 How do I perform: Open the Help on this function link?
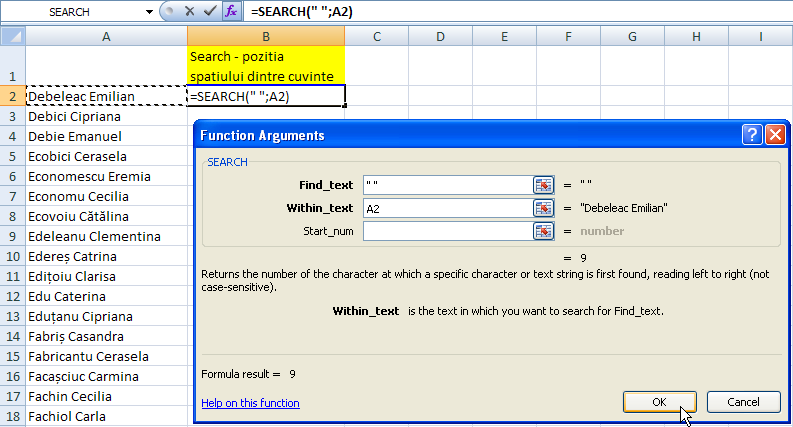pyautogui.click(x=250, y=403)
